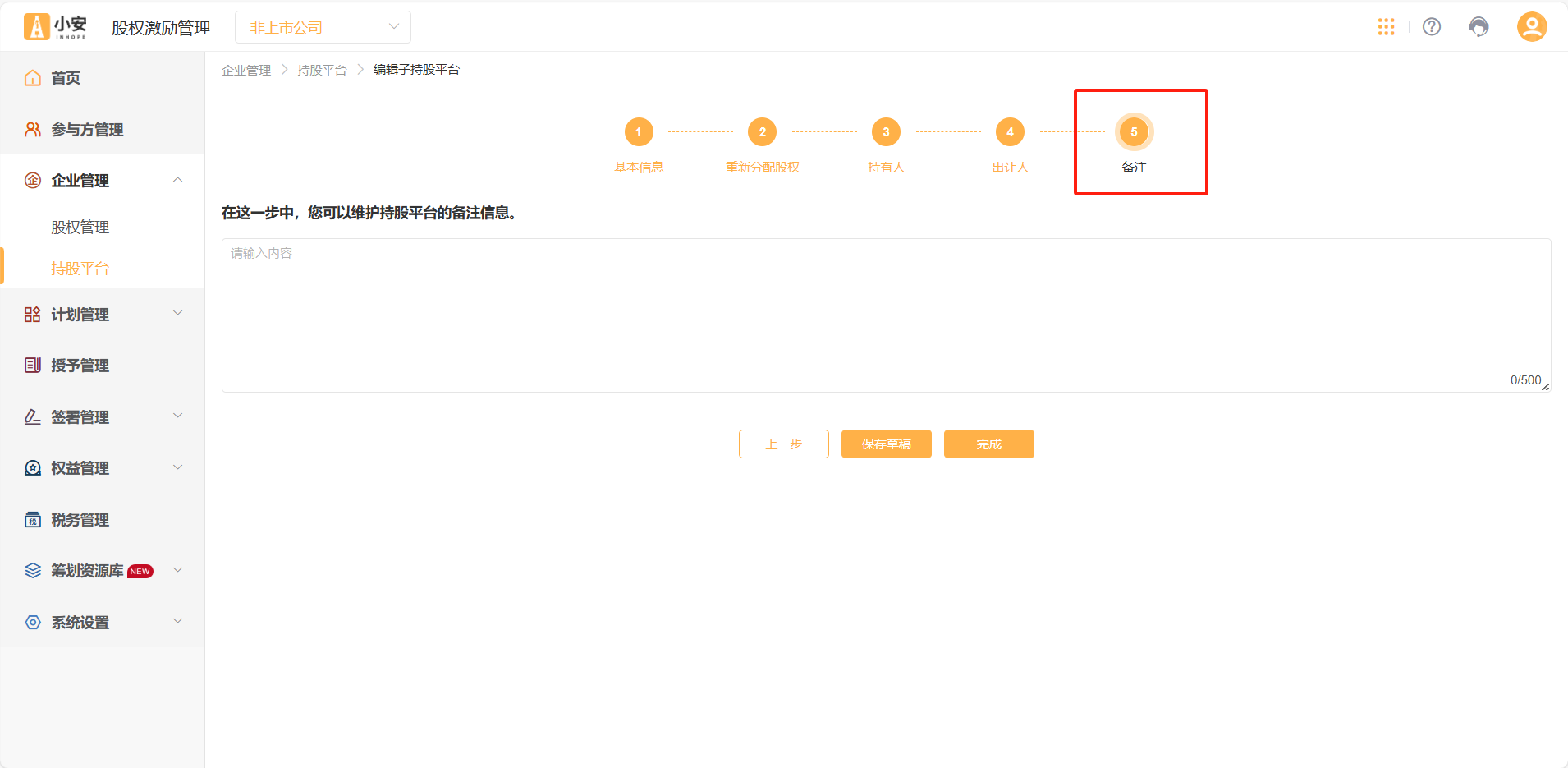1568x768 pixels.
Task: Click the 首页 home icon
Action: click(x=33, y=78)
